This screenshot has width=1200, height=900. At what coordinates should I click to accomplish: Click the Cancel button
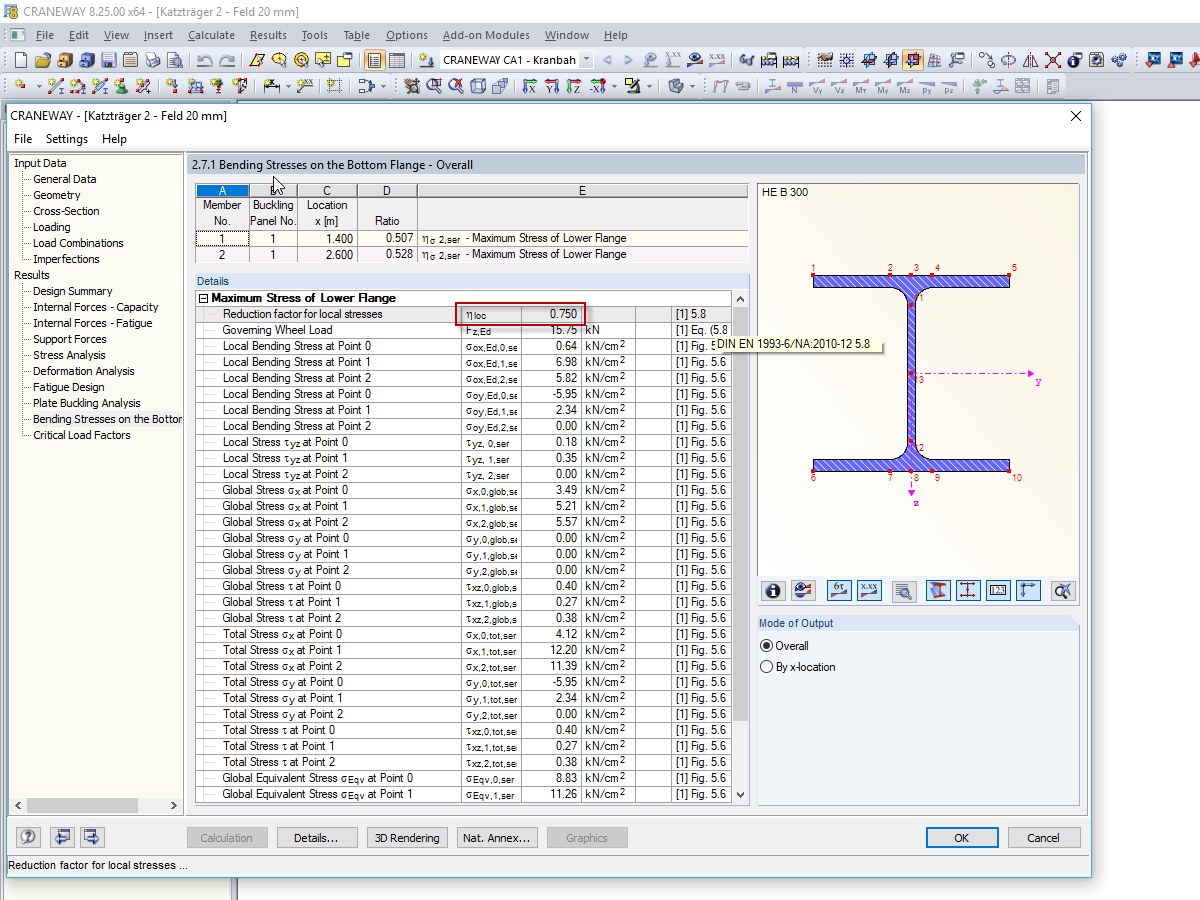pos(1044,838)
